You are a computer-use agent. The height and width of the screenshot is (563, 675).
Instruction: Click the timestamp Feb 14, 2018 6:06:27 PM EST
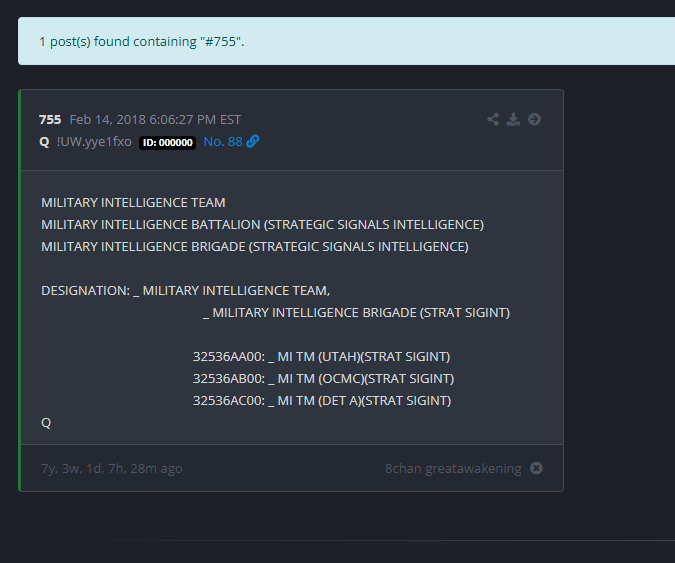[x=155, y=120]
